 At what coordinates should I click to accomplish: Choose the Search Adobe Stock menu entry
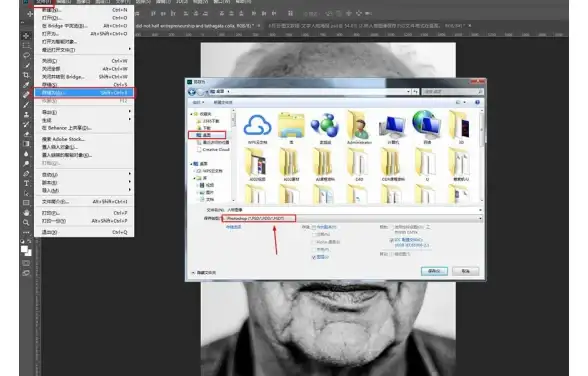point(84,139)
